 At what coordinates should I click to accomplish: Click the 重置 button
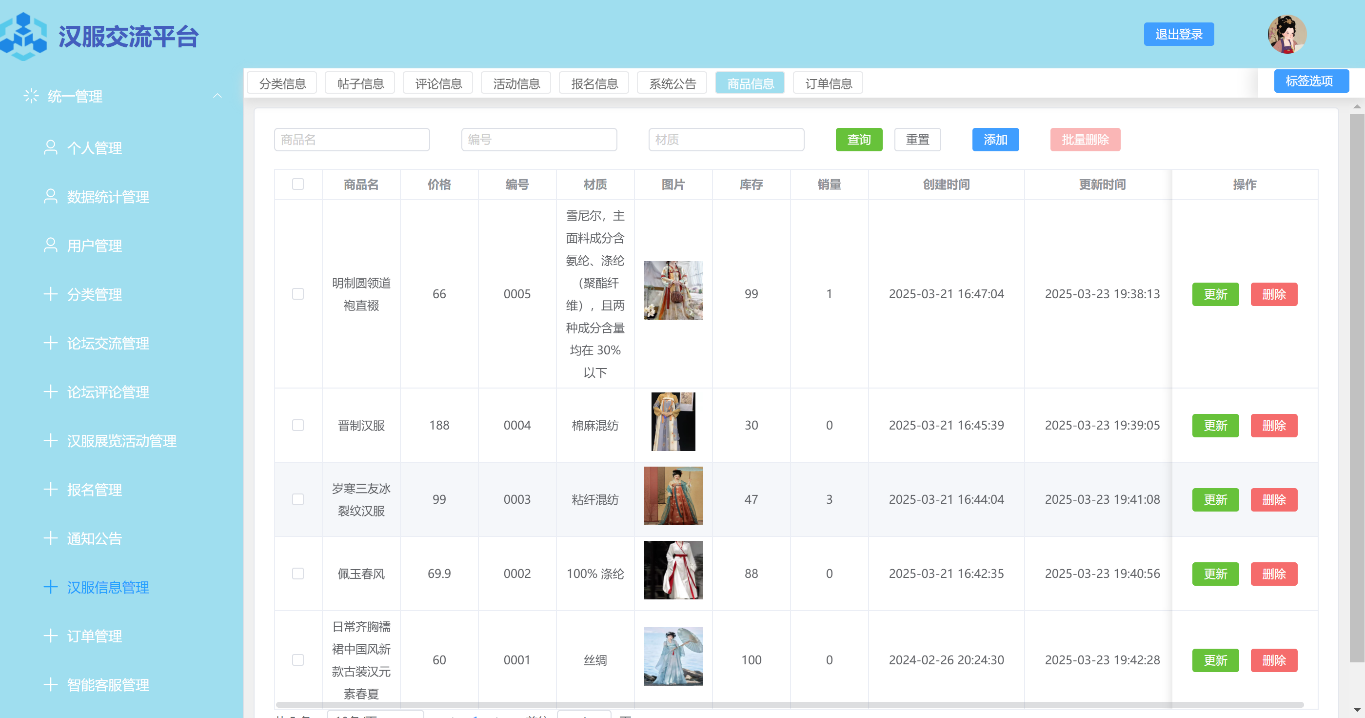[917, 140]
